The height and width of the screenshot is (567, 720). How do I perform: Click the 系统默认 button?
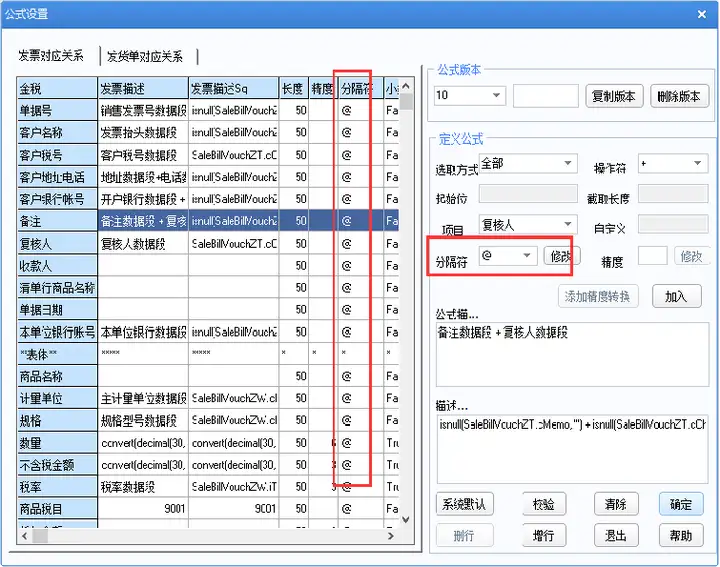coord(464,505)
